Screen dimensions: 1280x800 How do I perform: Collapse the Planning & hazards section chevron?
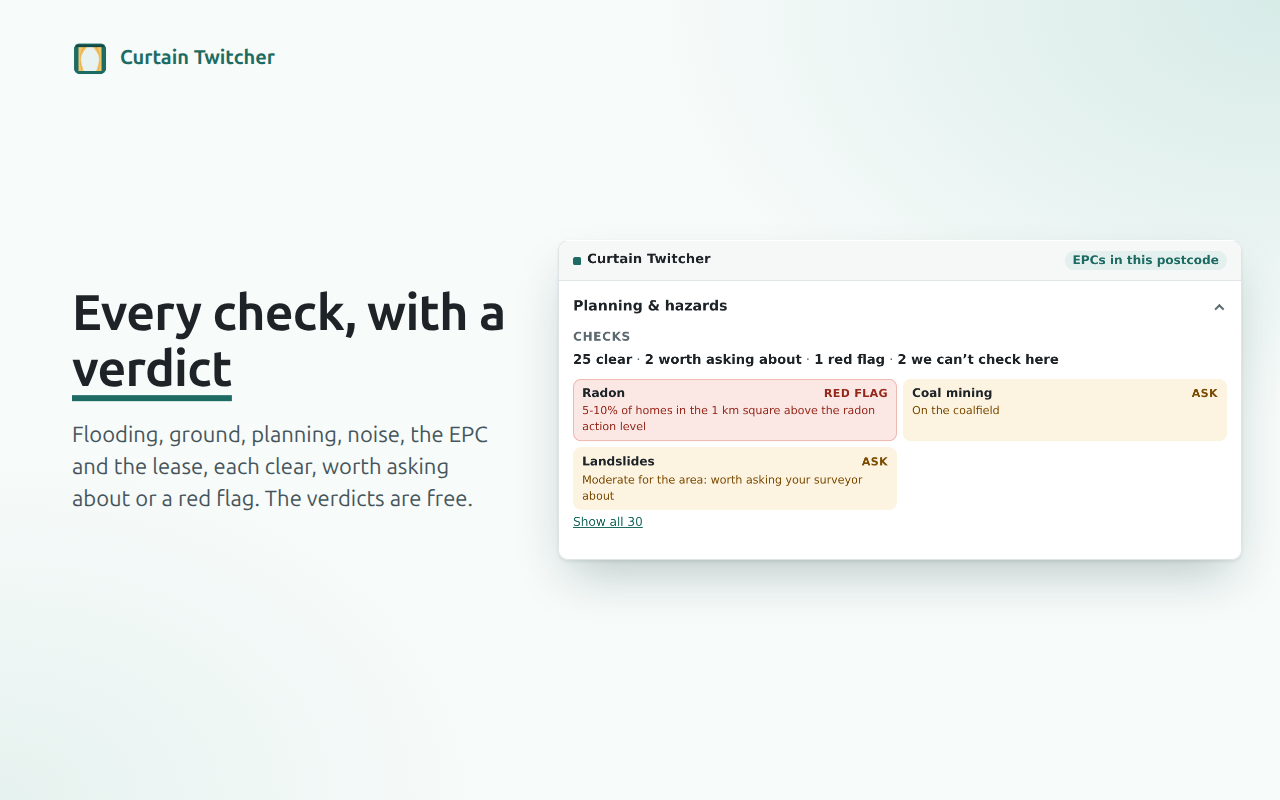(x=1219, y=307)
